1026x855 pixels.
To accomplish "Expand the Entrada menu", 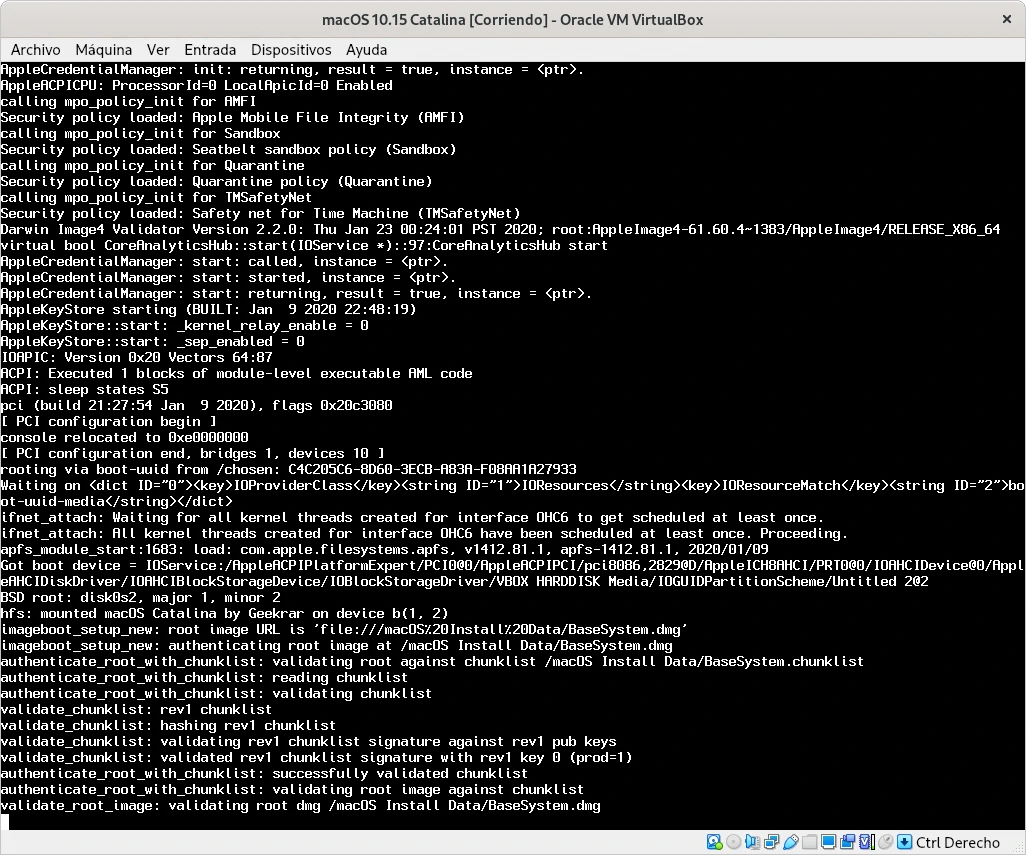I will click(210, 49).
